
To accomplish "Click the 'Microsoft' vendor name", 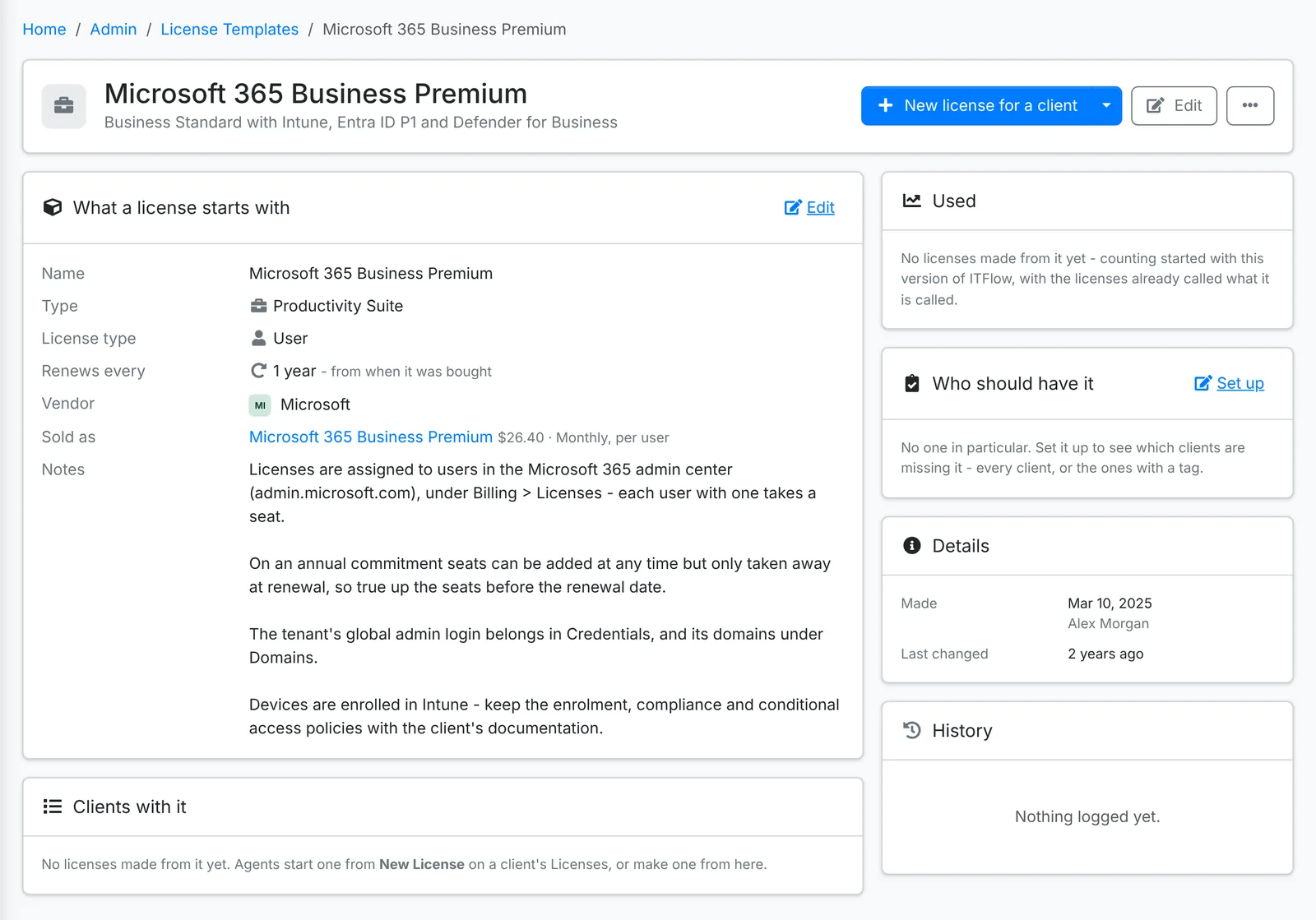I will click(315, 405).
